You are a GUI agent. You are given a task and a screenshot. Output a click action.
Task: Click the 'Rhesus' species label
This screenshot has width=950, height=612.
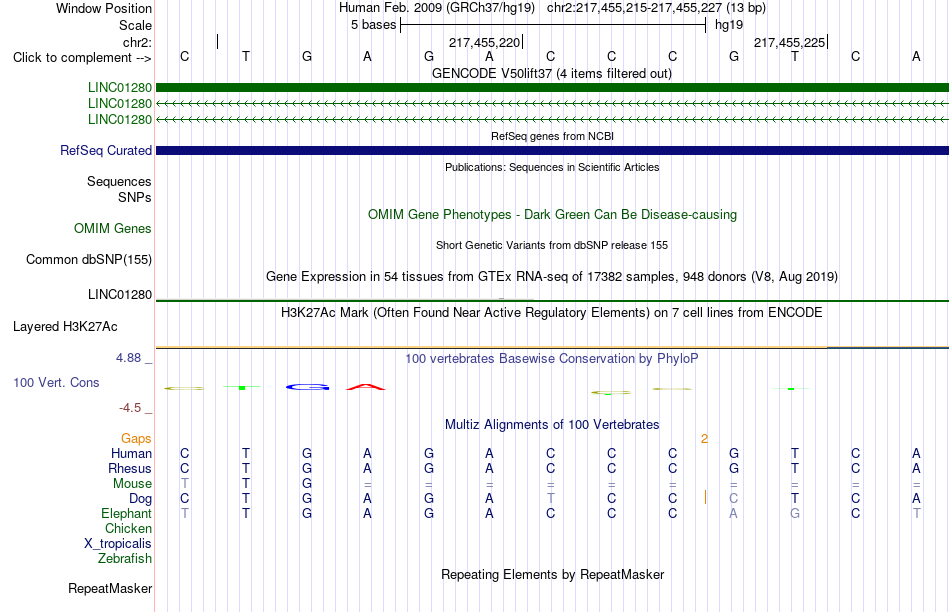pyautogui.click(x=130, y=468)
